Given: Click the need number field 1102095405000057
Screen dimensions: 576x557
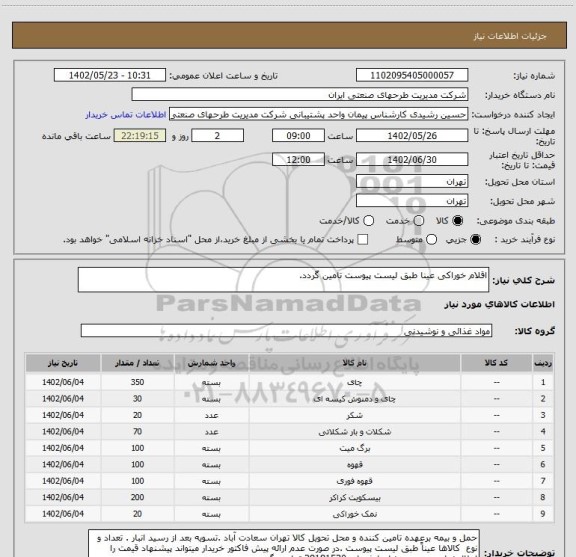Looking at the screenshot, I should click(x=412, y=75).
